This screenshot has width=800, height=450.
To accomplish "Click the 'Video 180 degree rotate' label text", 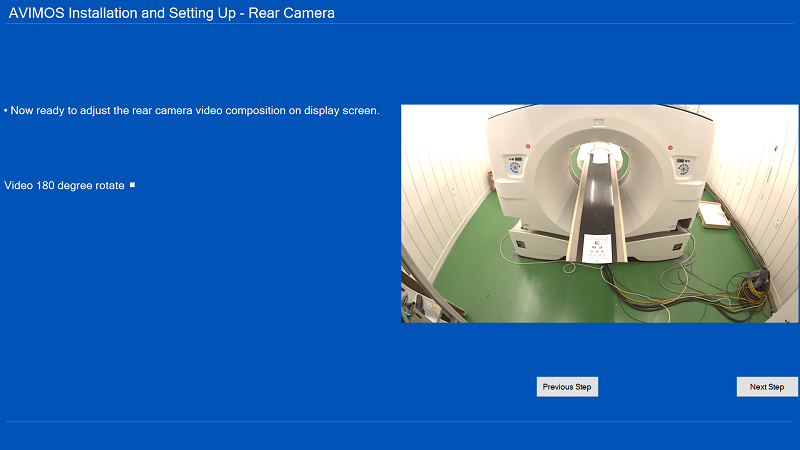I will 65,186.
